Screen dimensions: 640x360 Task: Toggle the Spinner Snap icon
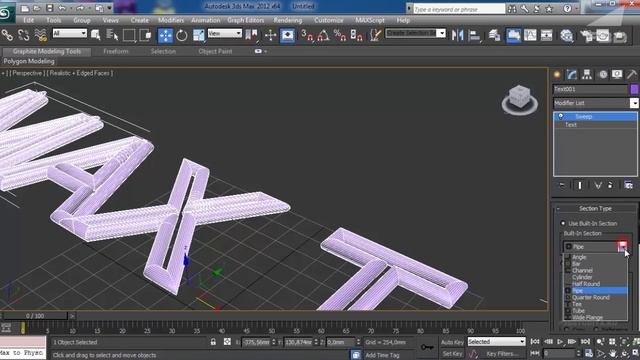coord(357,36)
